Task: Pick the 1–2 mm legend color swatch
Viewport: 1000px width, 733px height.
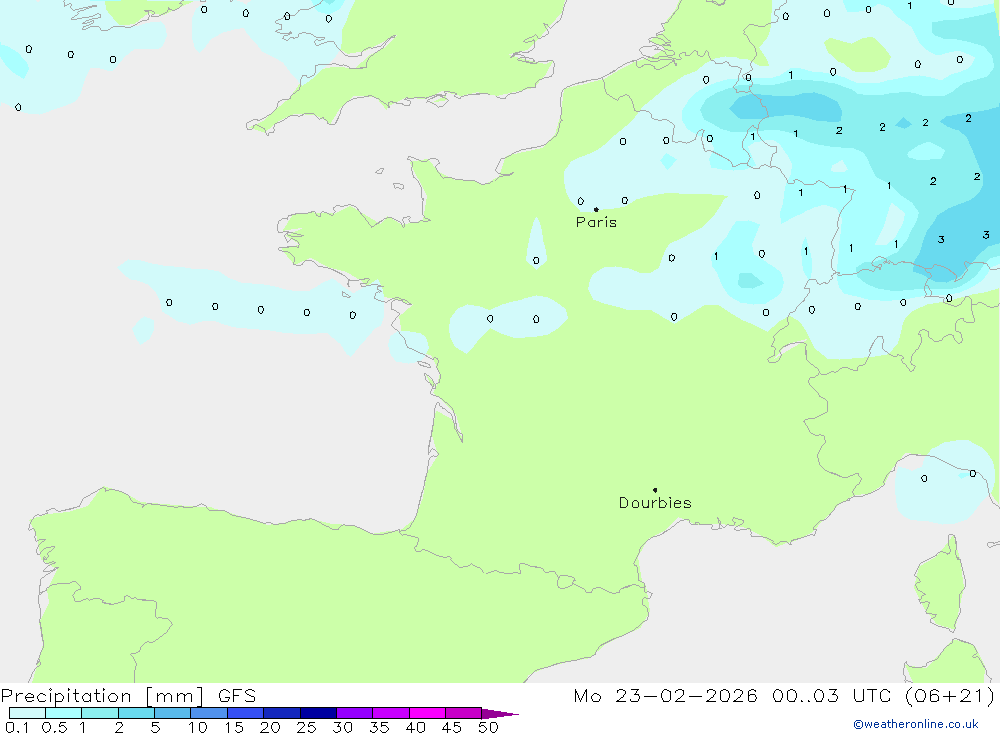Action: click(x=100, y=713)
